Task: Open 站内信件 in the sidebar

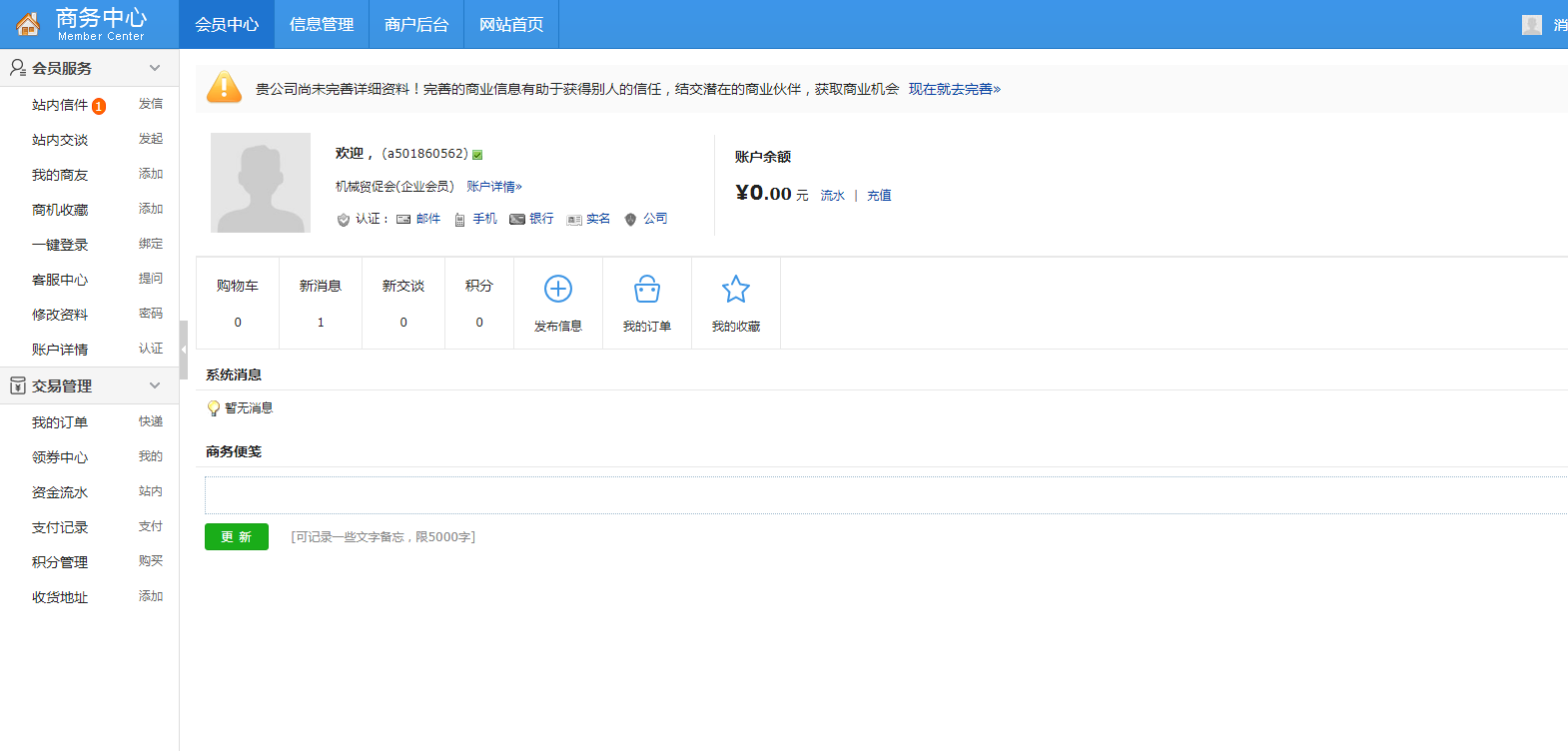Action: [x=60, y=105]
